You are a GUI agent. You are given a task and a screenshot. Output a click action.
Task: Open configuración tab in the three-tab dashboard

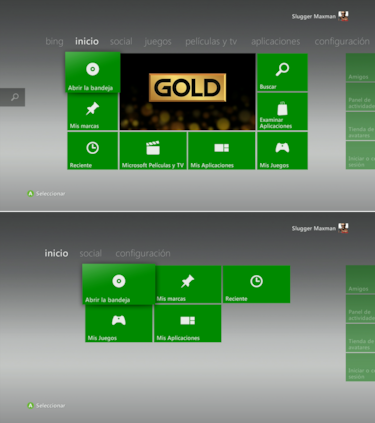143,254
